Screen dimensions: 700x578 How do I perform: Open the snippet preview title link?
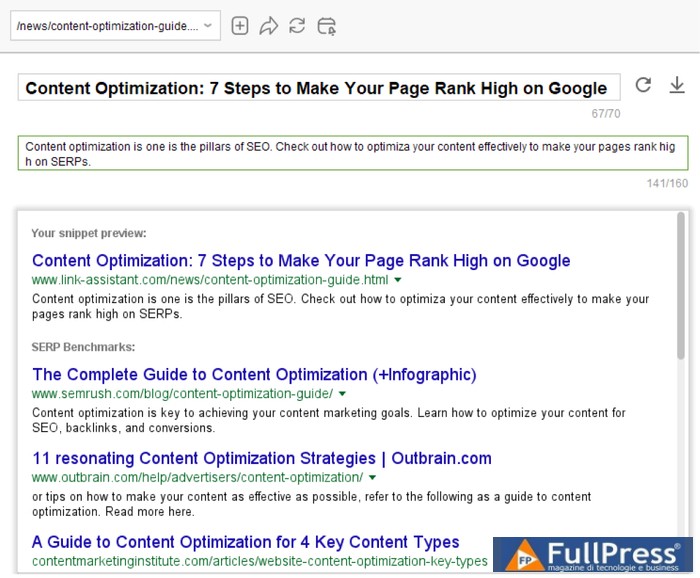(301, 261)
